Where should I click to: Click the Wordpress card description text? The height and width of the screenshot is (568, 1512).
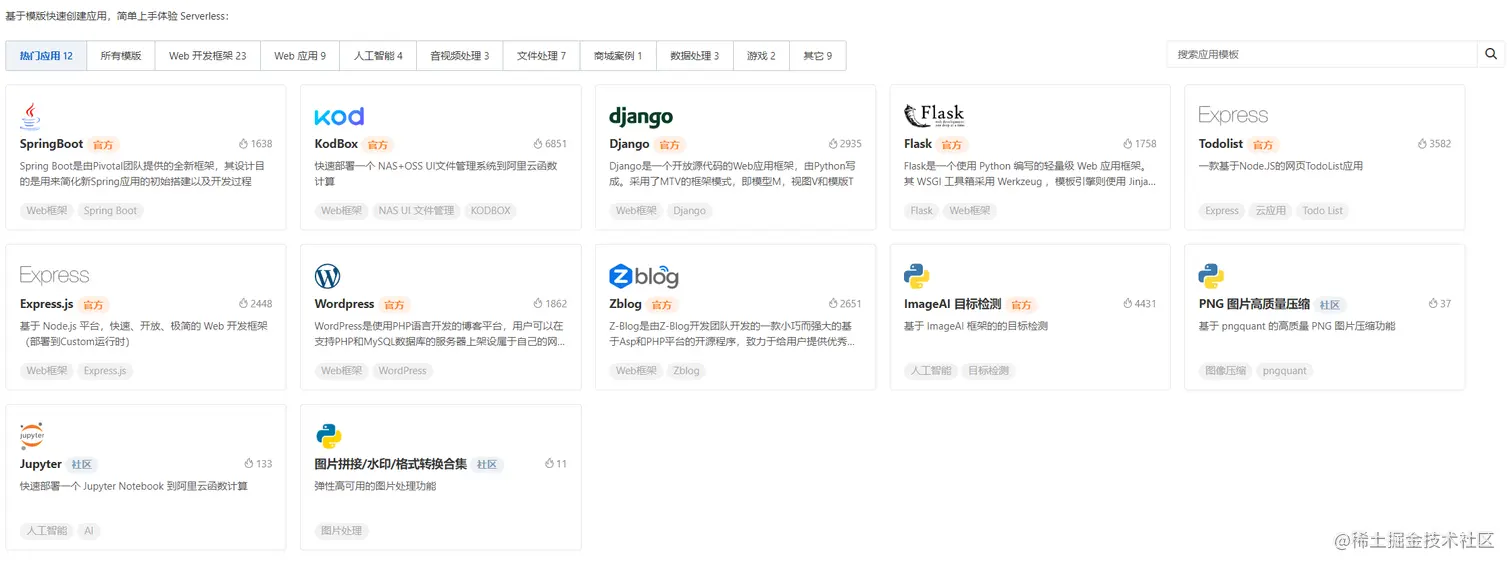pos(440,334)
